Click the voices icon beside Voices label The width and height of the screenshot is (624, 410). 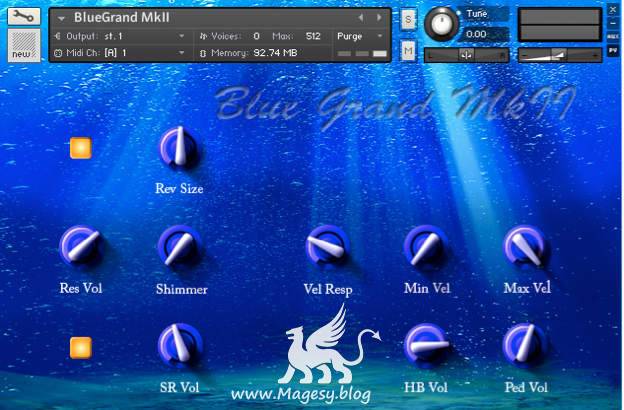click(x=203, y=36)
